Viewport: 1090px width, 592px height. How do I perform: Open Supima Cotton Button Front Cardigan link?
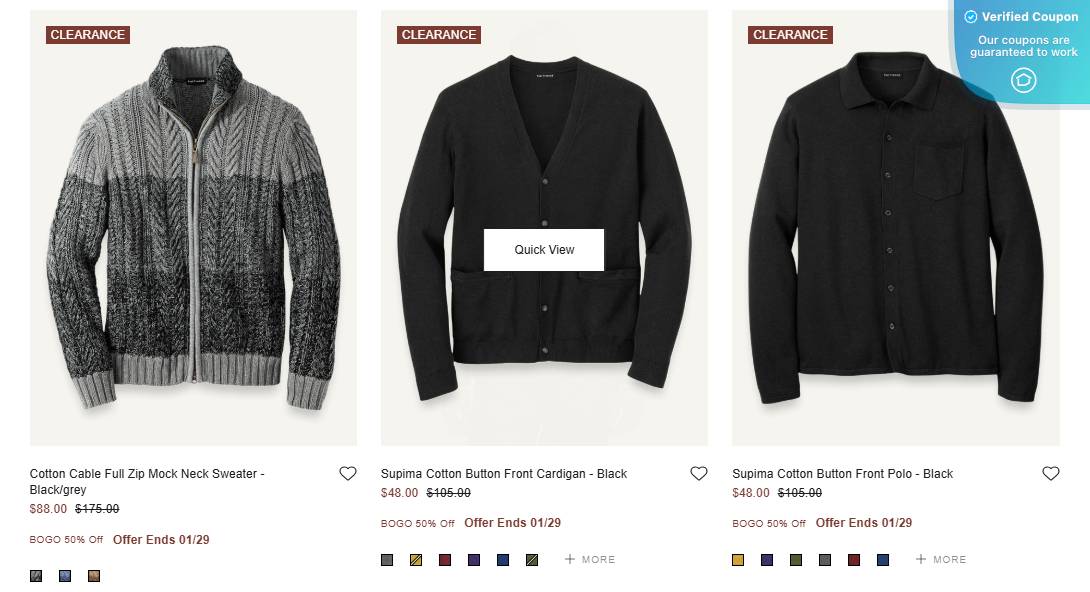pos(504,474)
